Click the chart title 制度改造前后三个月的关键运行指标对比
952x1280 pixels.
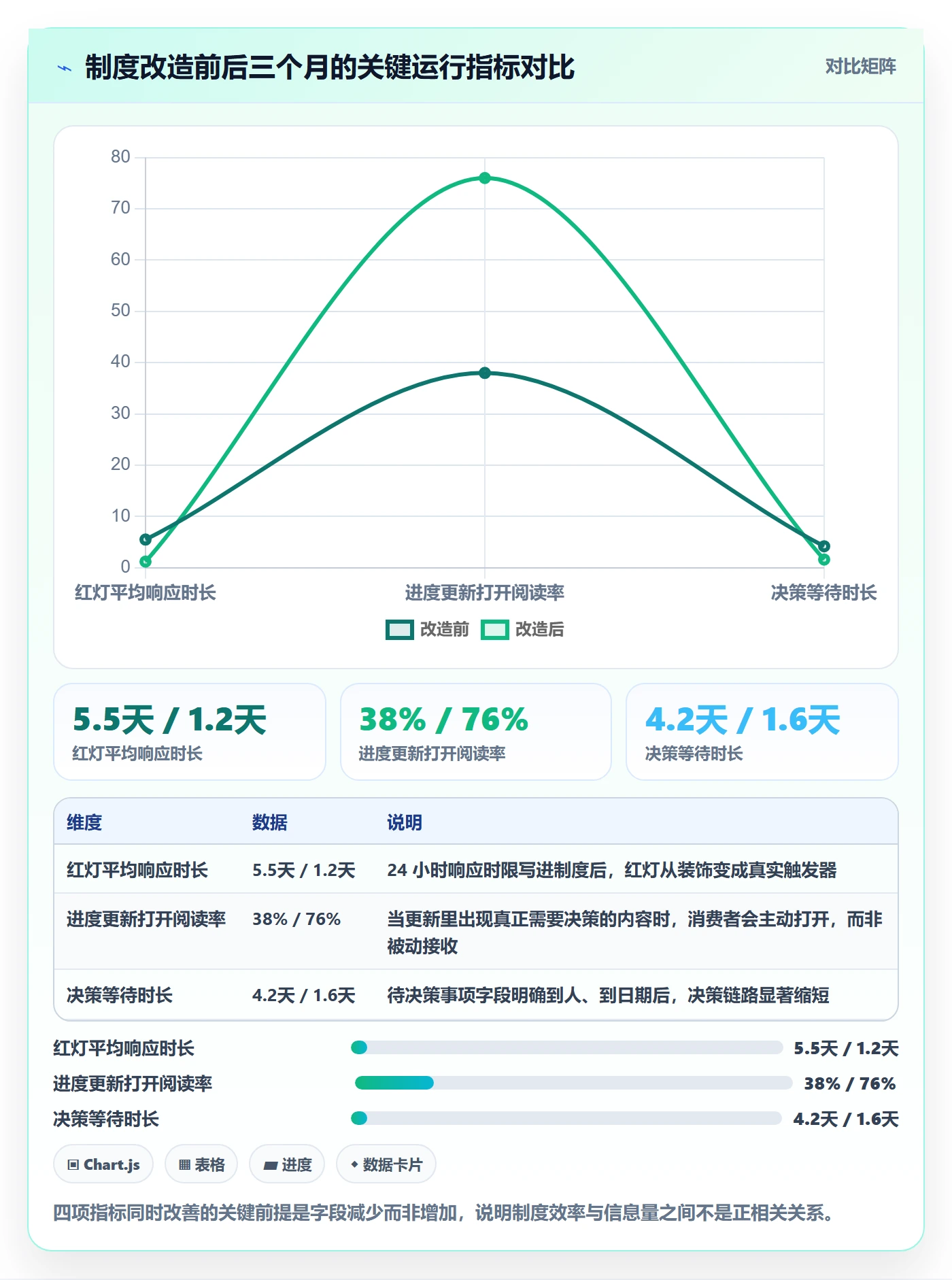pos(330,67)
